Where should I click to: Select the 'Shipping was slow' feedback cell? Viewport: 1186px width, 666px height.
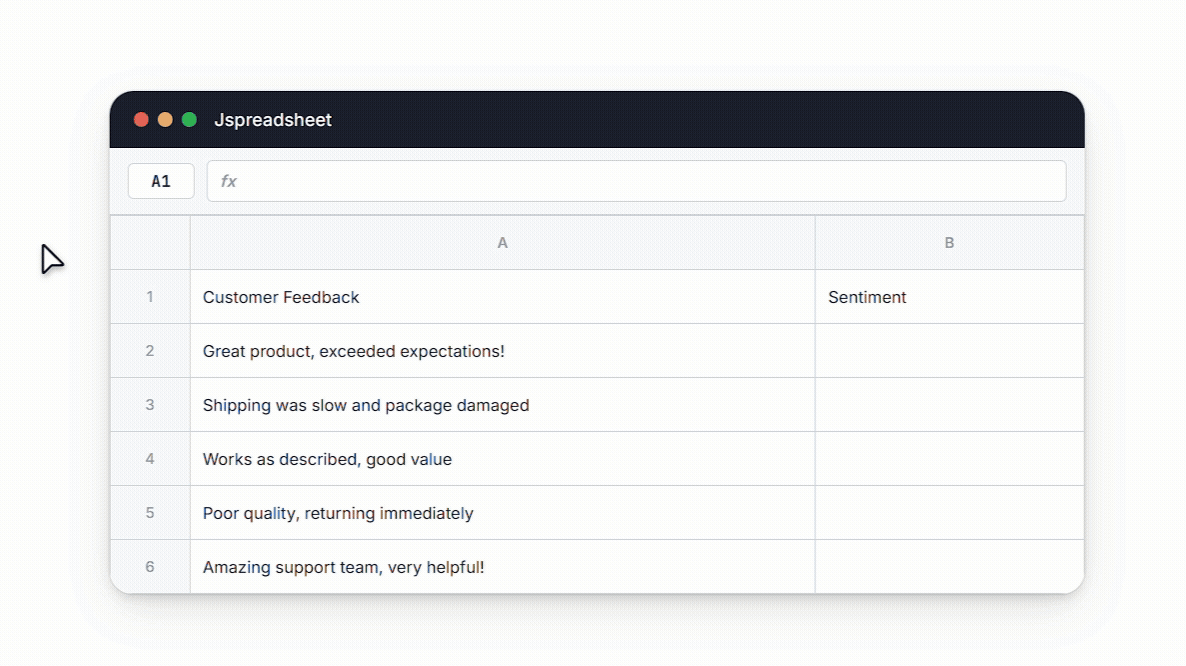point(502,405)
